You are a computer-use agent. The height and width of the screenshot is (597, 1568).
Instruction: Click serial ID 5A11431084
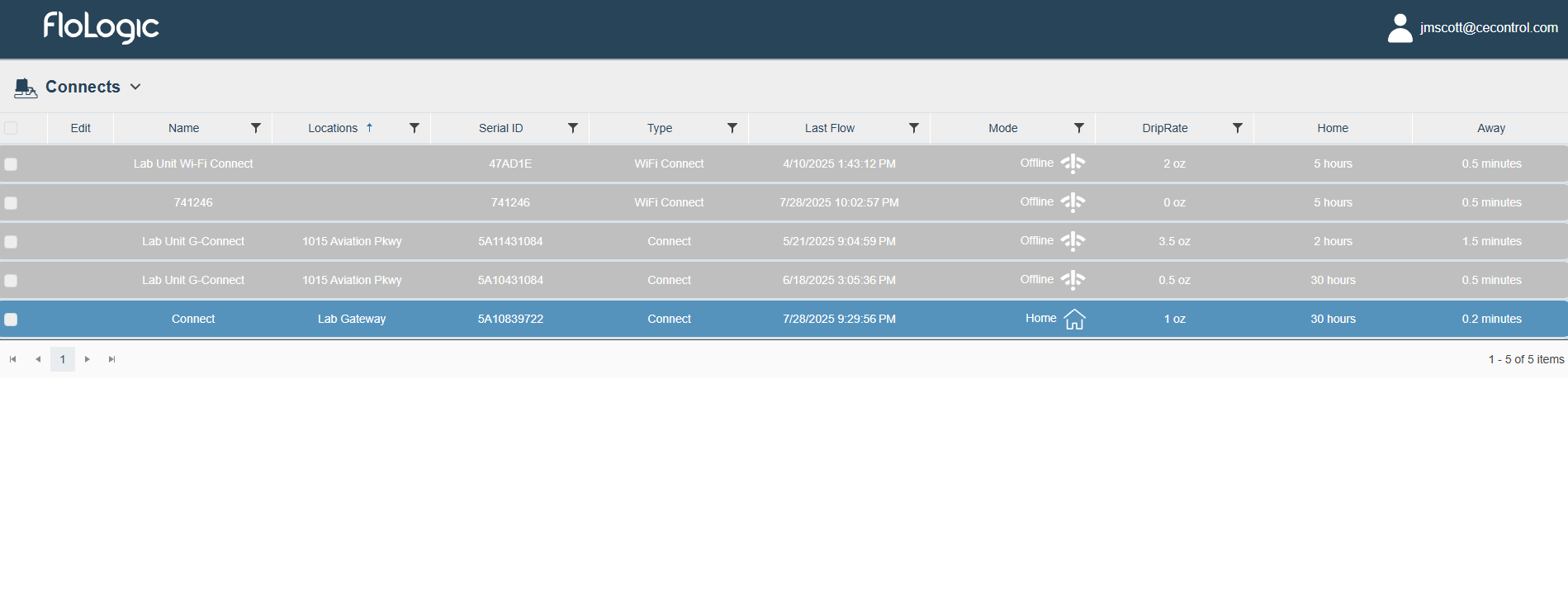click(x=510, y=241)
